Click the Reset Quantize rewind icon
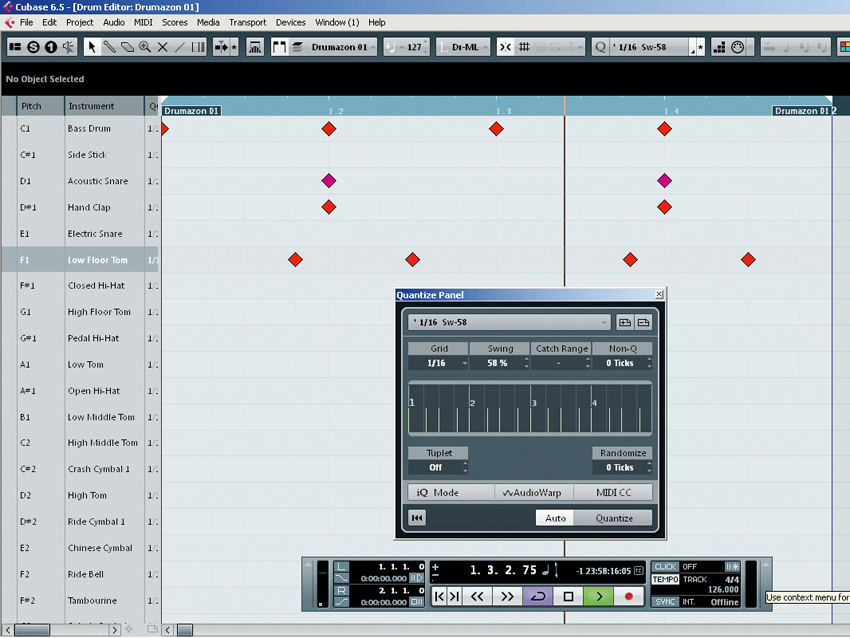 (417, 518)
